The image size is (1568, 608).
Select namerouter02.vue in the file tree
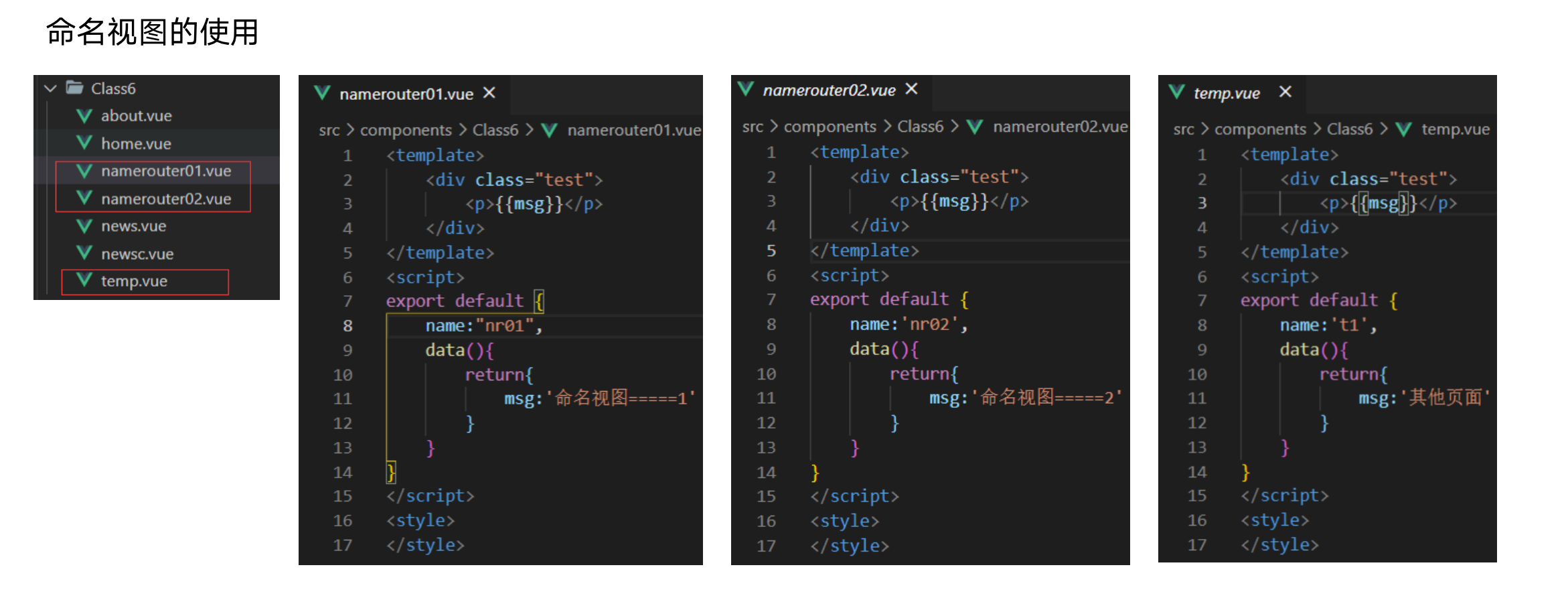tap(166, 200)
